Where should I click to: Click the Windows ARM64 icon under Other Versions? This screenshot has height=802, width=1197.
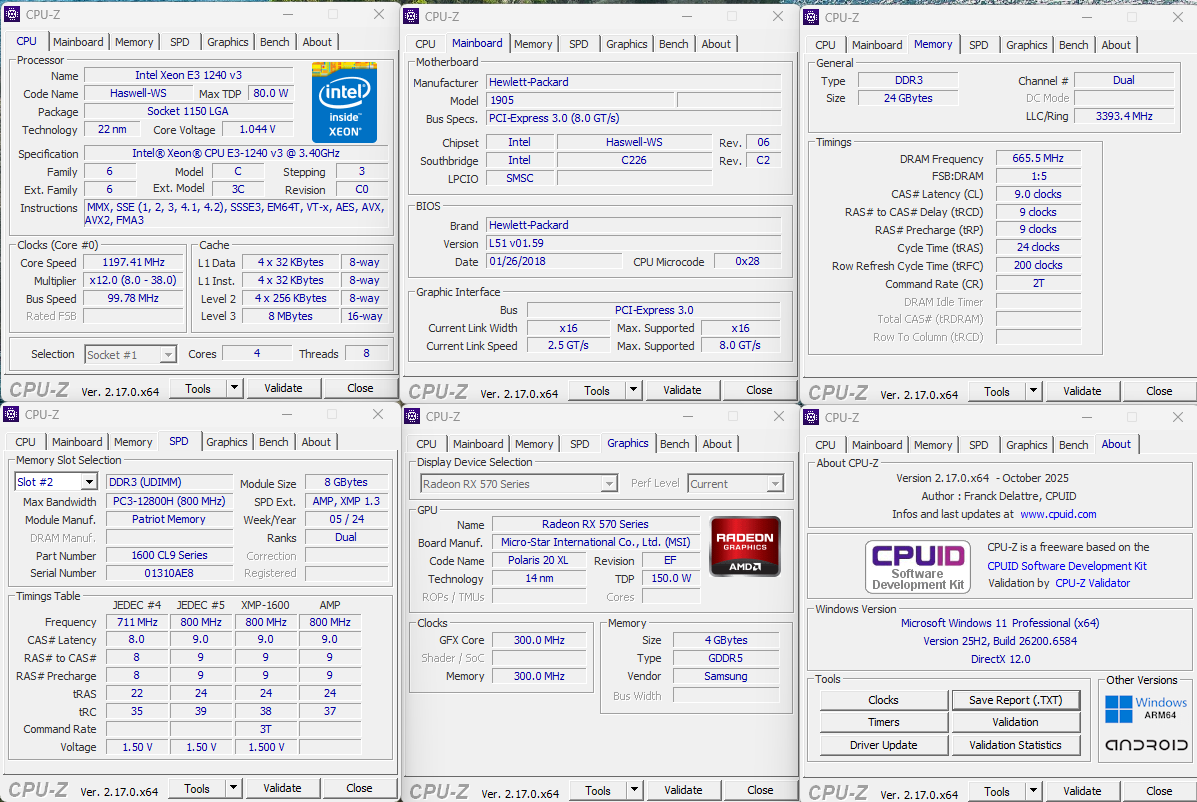1146,707
